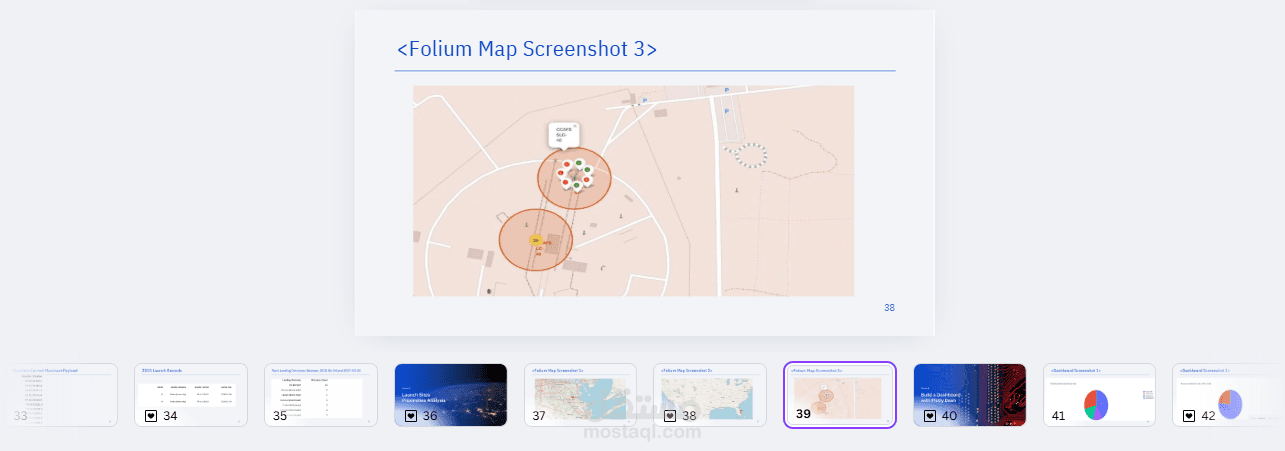This screenshot has height=451, width=1285.
Task: Click the heart icon on slide 34
Action: coord(151,415)
